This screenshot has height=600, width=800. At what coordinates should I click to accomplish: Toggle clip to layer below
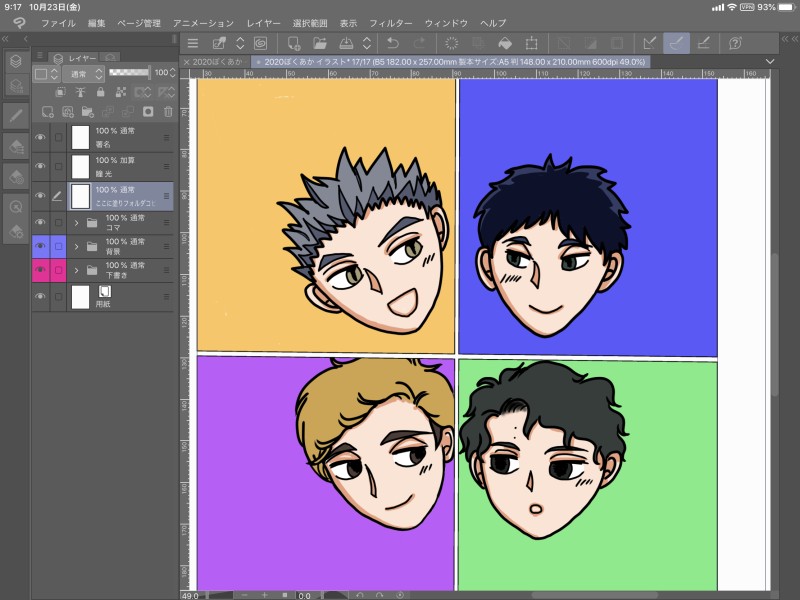pos(60,92)
